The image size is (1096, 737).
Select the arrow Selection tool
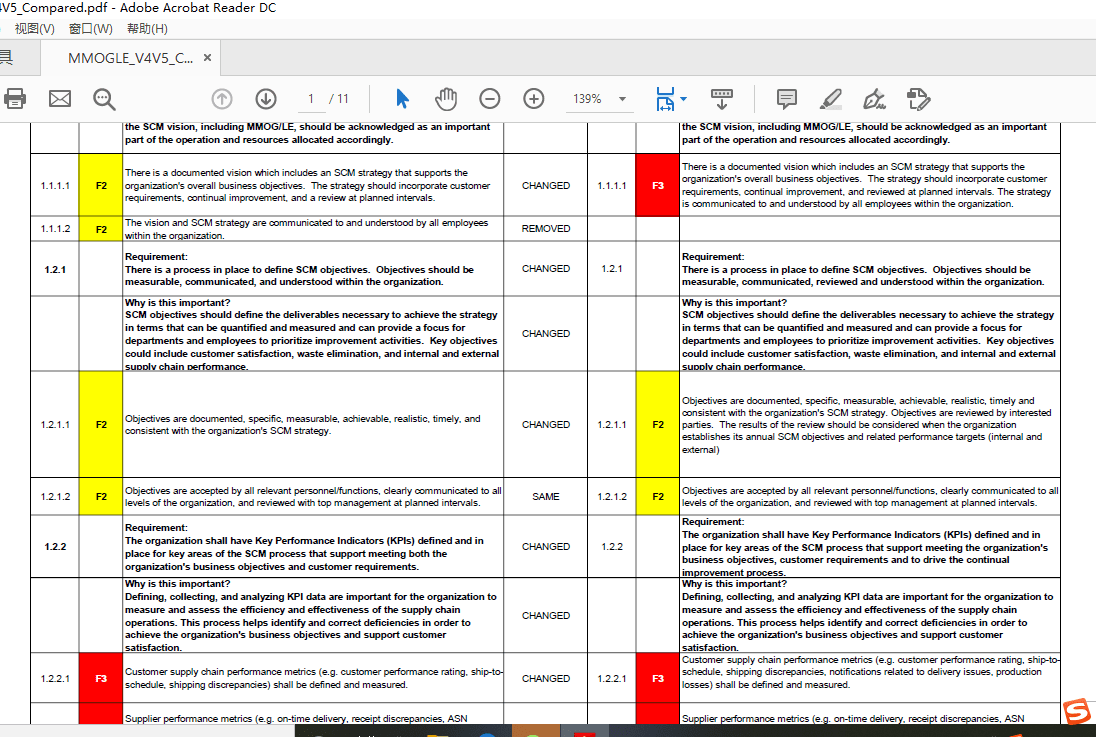402,98
